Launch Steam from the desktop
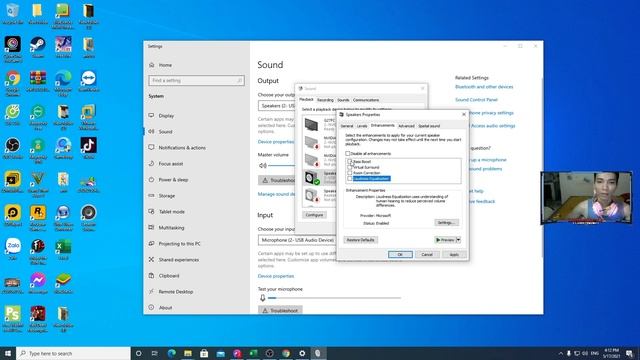This screenshot has height=360, width=640. 38,47
